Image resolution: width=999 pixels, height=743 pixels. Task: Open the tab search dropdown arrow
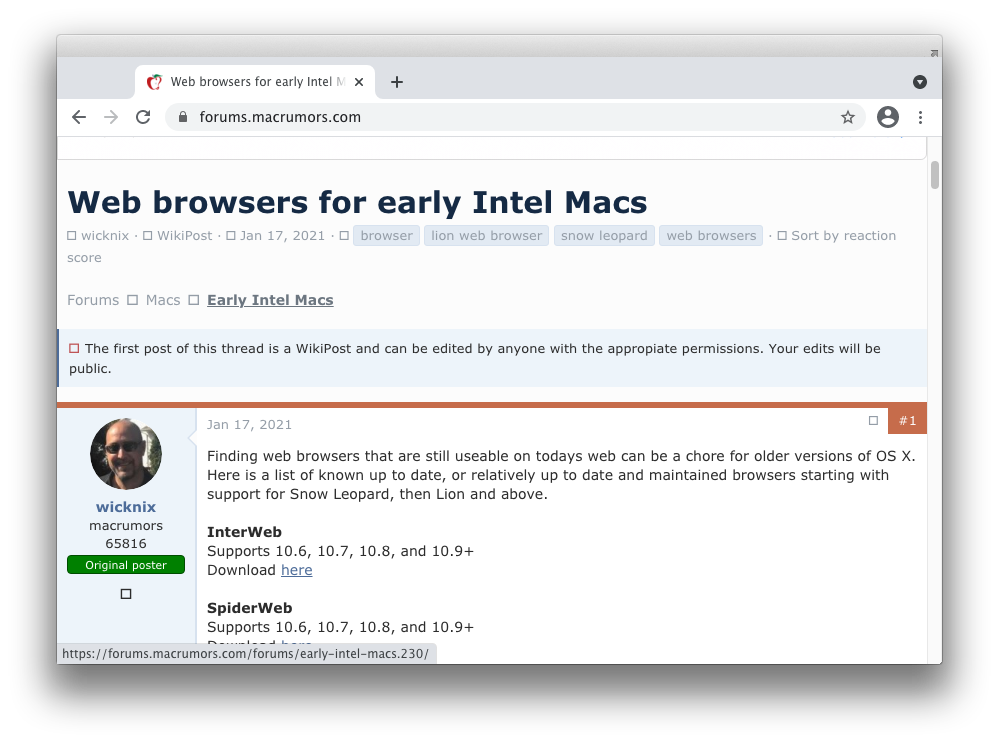coord(919,82)
